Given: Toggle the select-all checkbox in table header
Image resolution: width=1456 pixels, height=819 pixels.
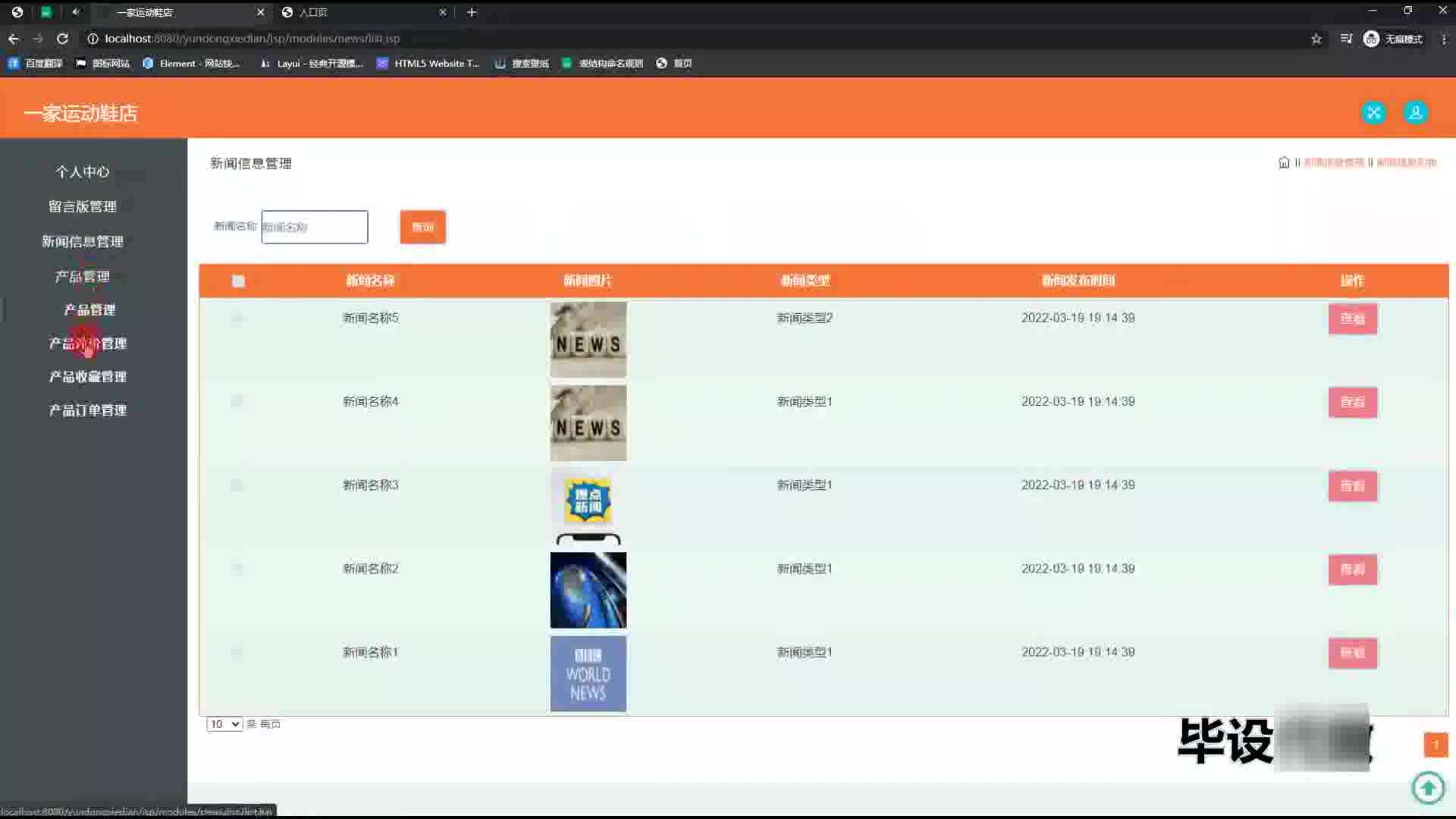Looking at the screenshot, I should tap(238, 281).
